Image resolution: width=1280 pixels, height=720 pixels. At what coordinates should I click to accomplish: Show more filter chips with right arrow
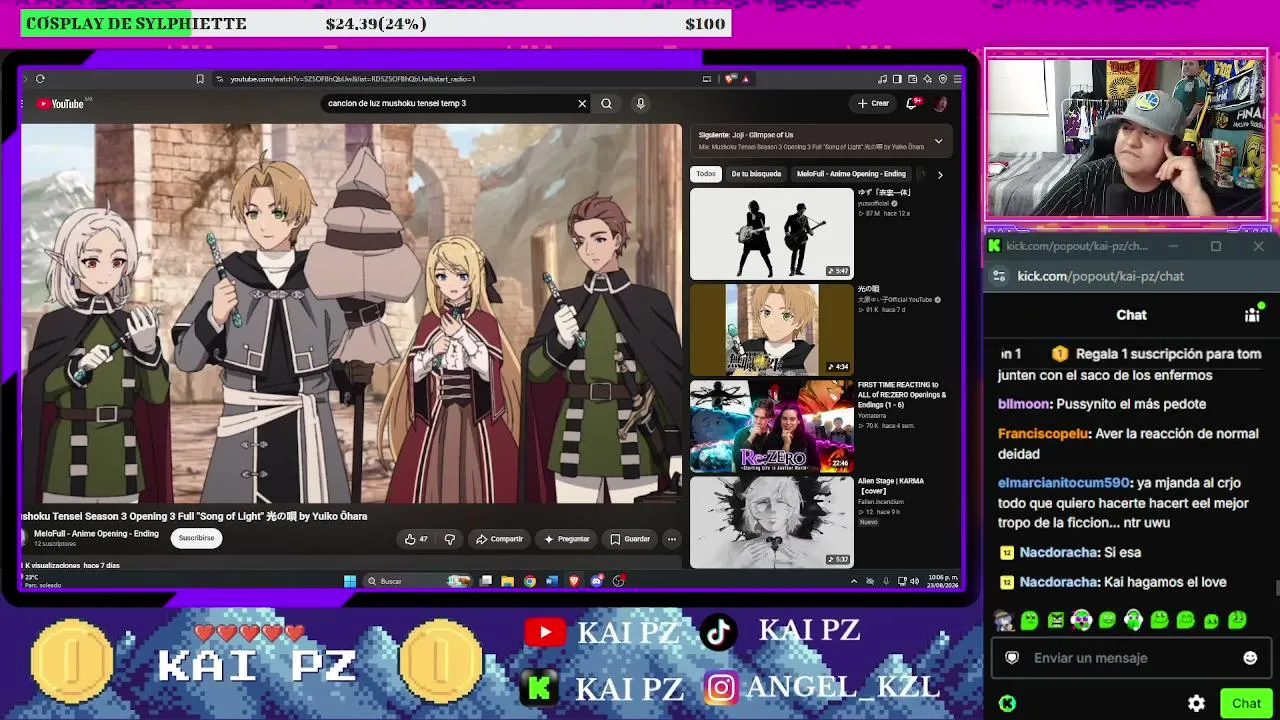coord(940,175)
